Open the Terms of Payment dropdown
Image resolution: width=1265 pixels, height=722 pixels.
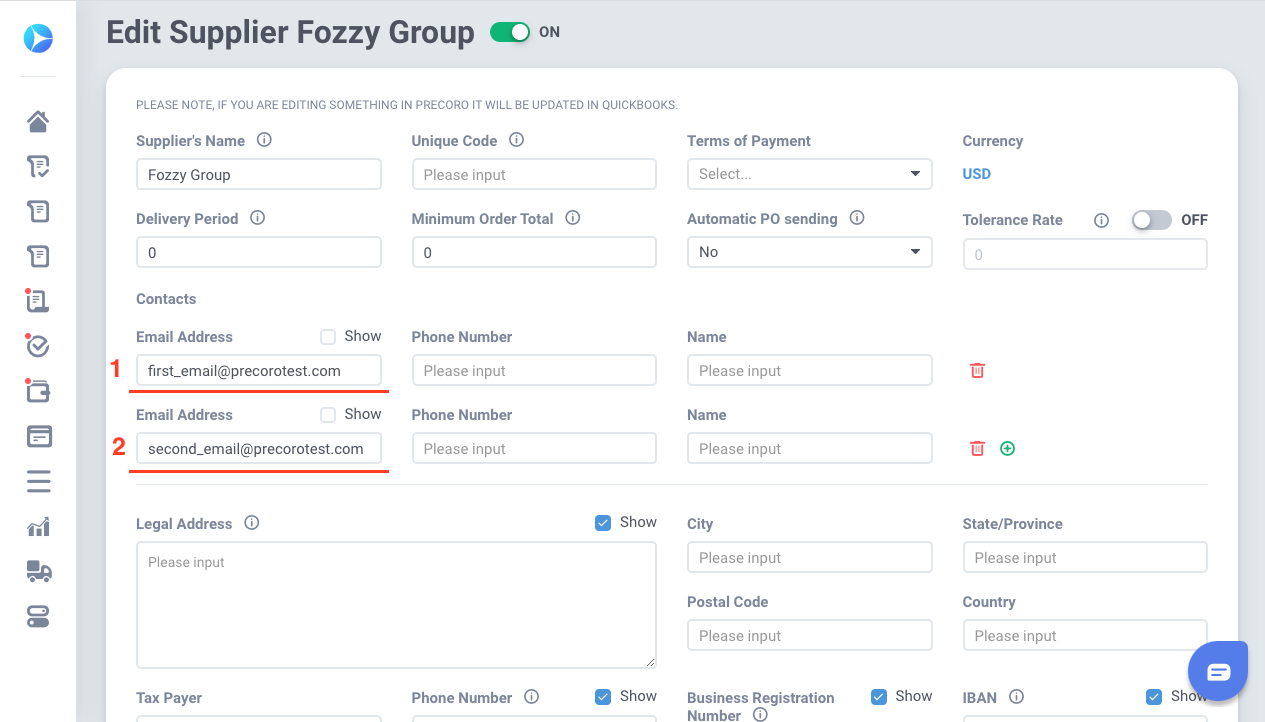coord(809,174)
